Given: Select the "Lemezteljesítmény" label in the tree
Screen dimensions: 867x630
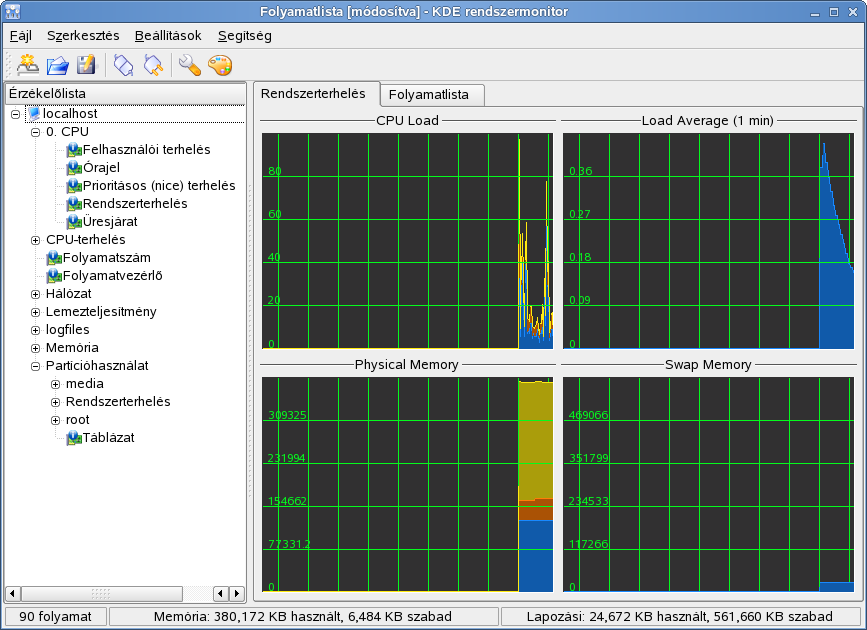Looking at the screenshot, I should (x=101, y=313).
